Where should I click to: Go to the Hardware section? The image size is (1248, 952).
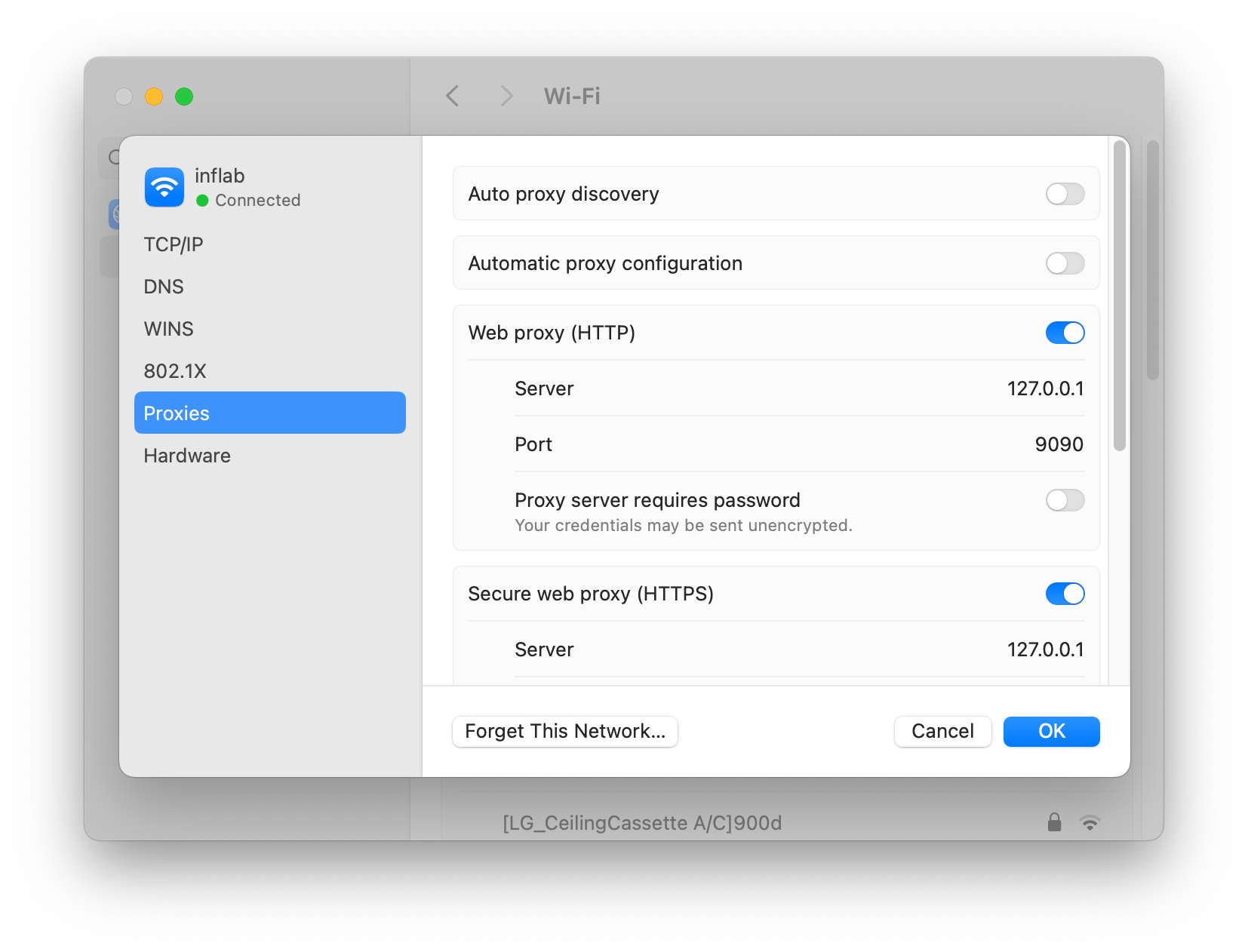click(x=187, y=456)
